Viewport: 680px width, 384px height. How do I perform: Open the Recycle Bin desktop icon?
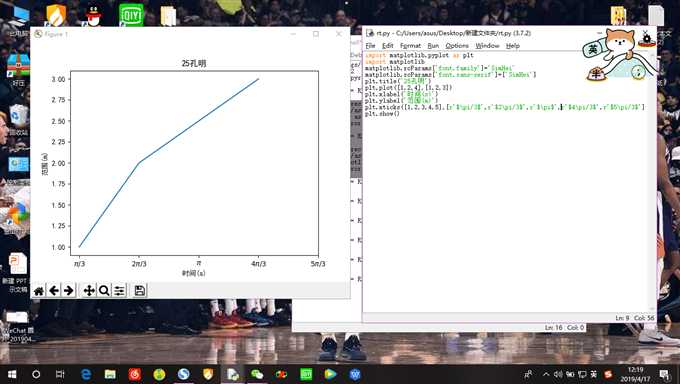19,115
